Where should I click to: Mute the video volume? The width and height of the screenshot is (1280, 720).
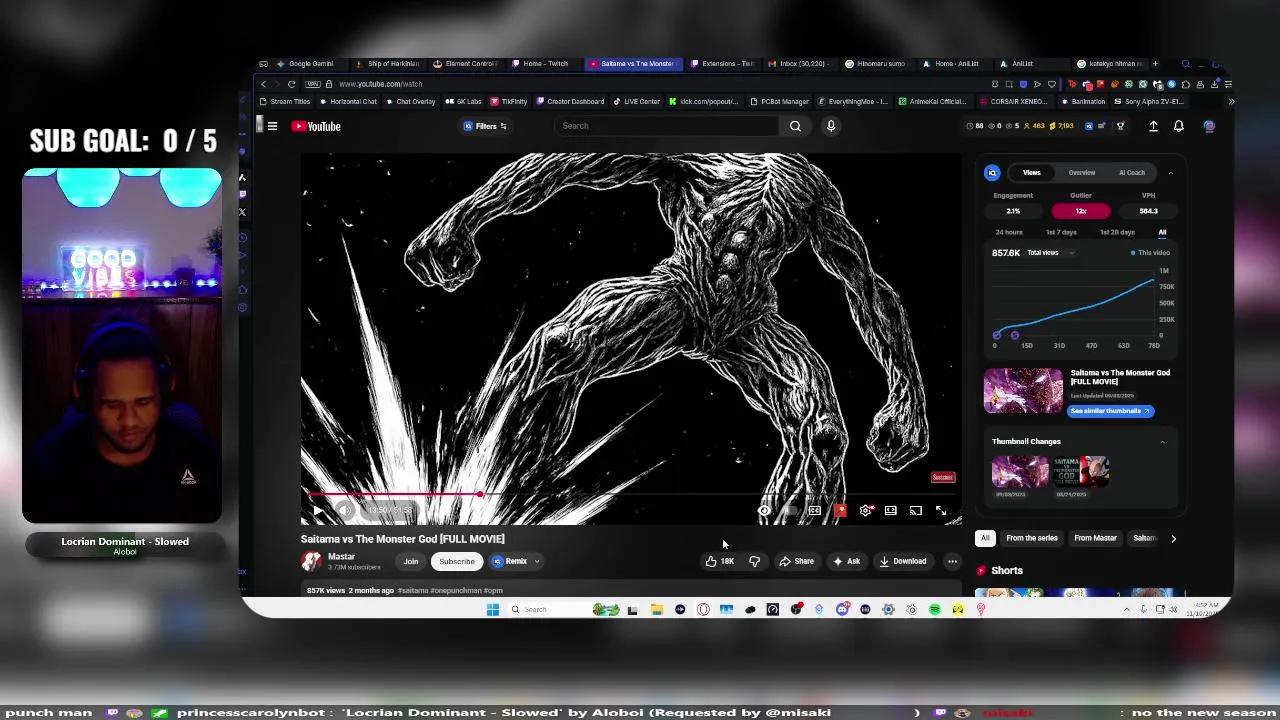tap(345, 511)
